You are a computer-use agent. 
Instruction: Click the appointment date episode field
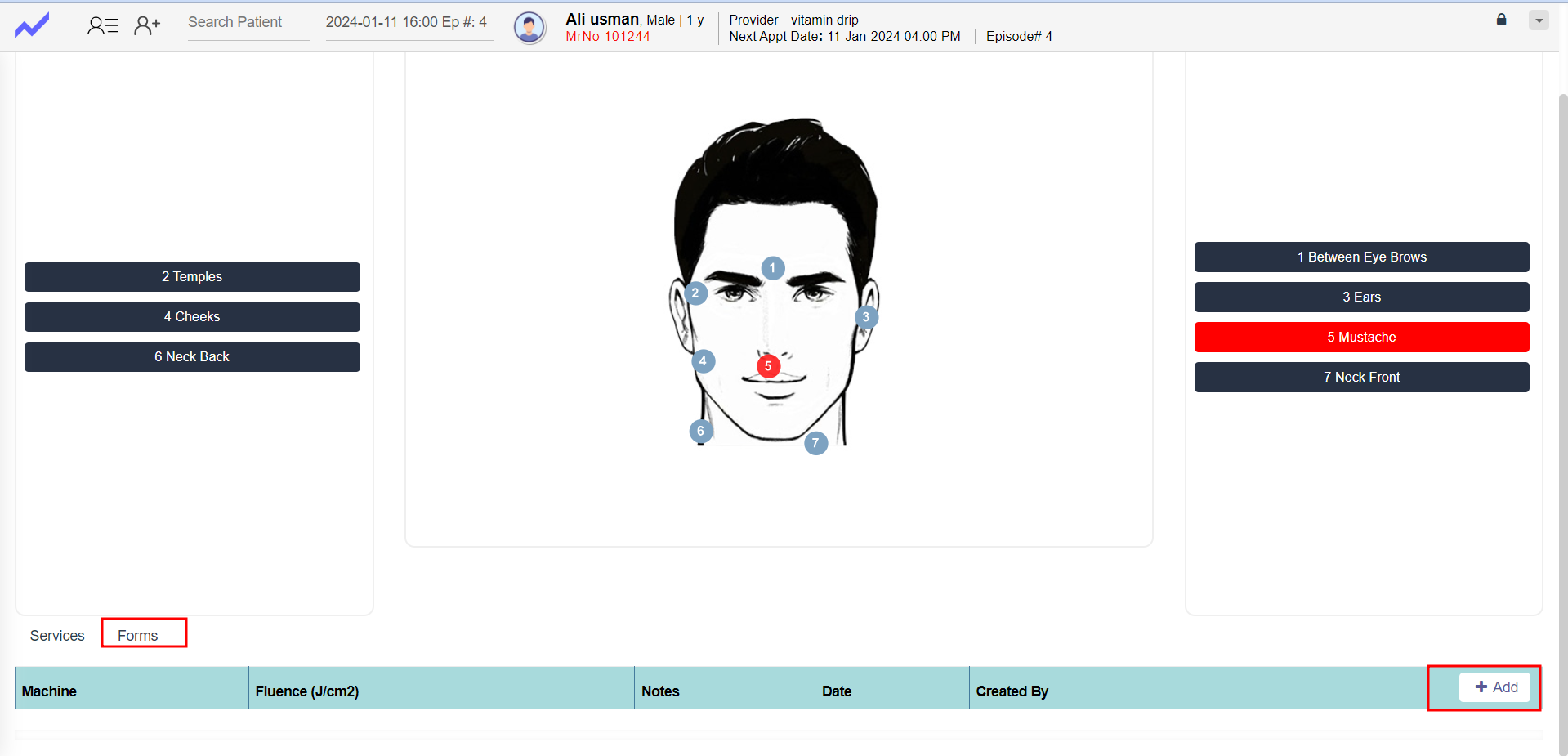(x=409, y=23)
